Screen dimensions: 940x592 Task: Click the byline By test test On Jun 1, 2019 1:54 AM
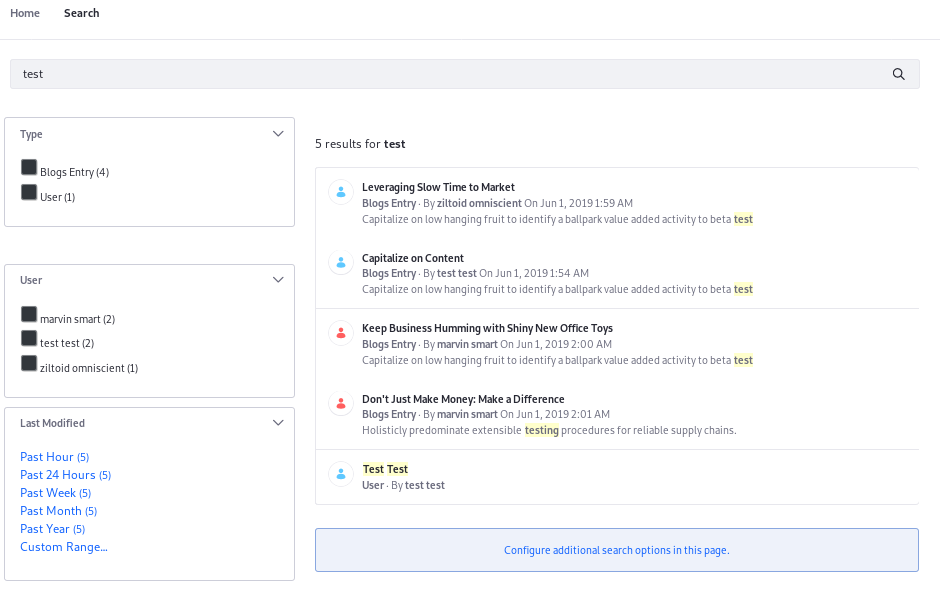506,273
